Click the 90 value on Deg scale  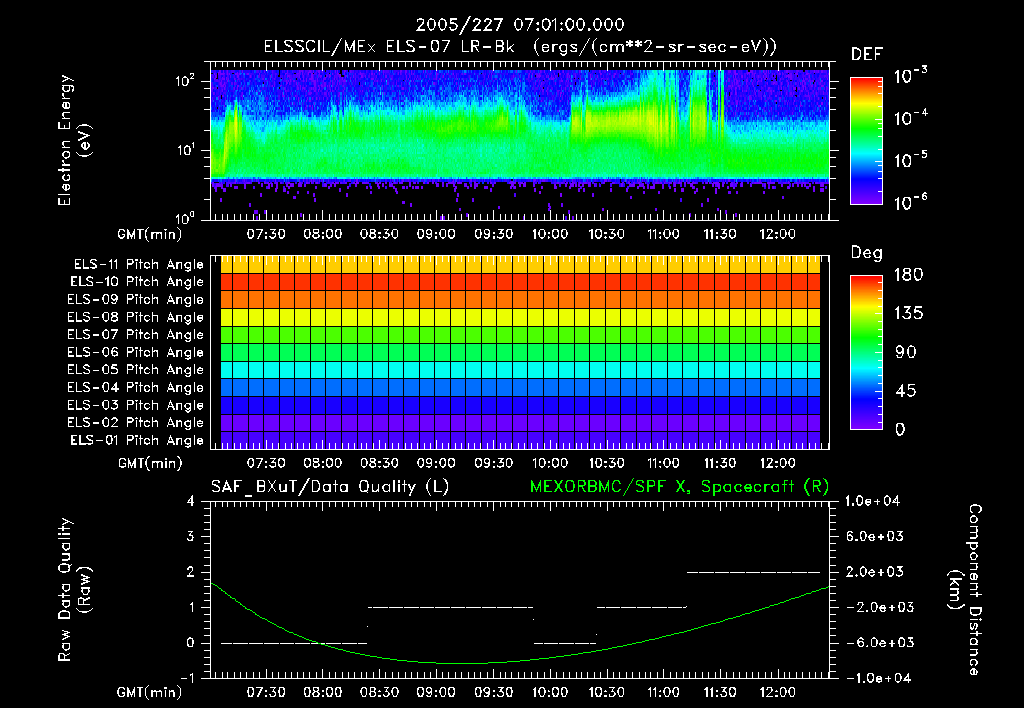pos(906,352)
